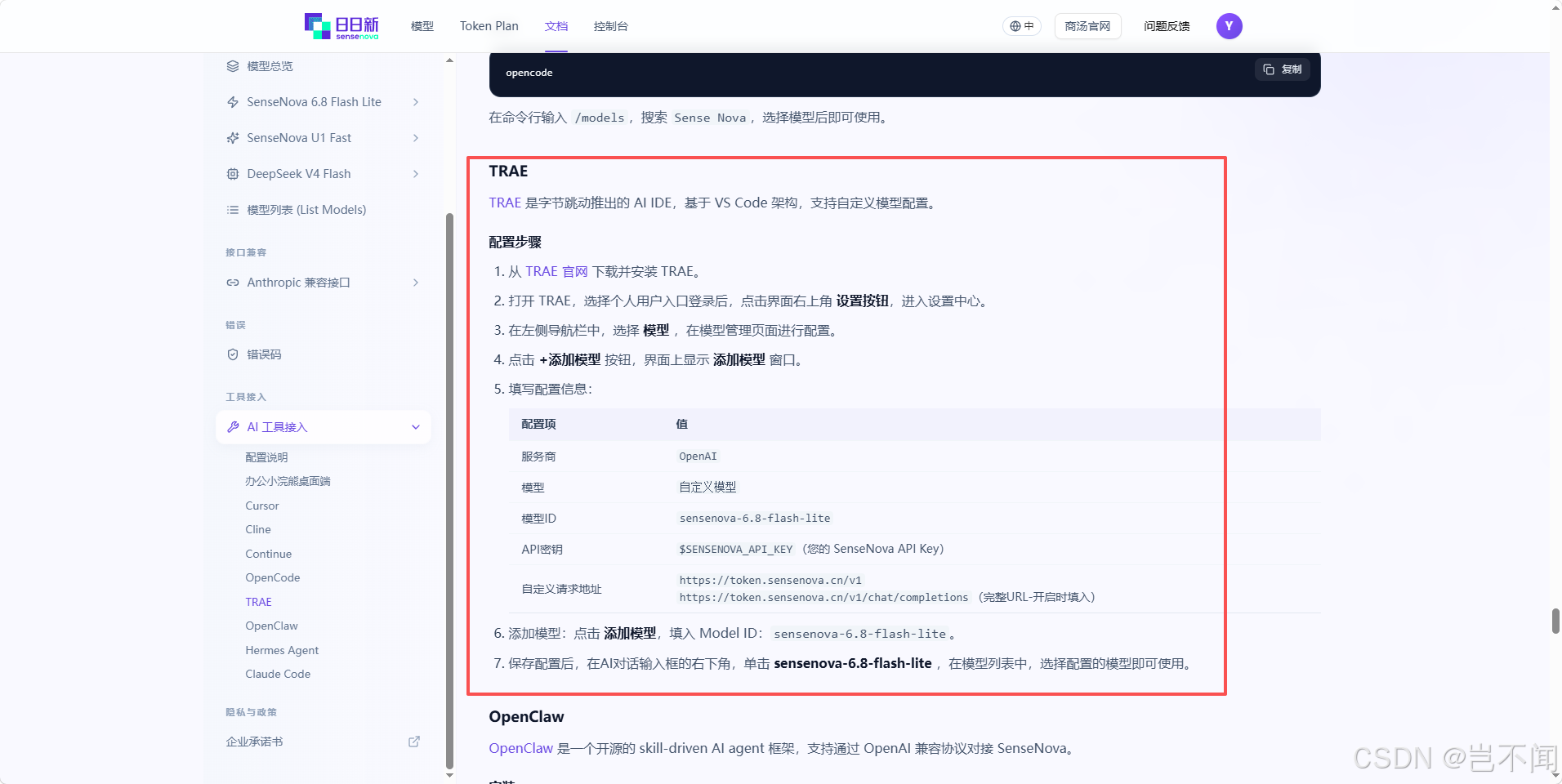1562x784 pixels.
Task: Click OpenAI value in 服务商 row
Action: pos(698,456)
